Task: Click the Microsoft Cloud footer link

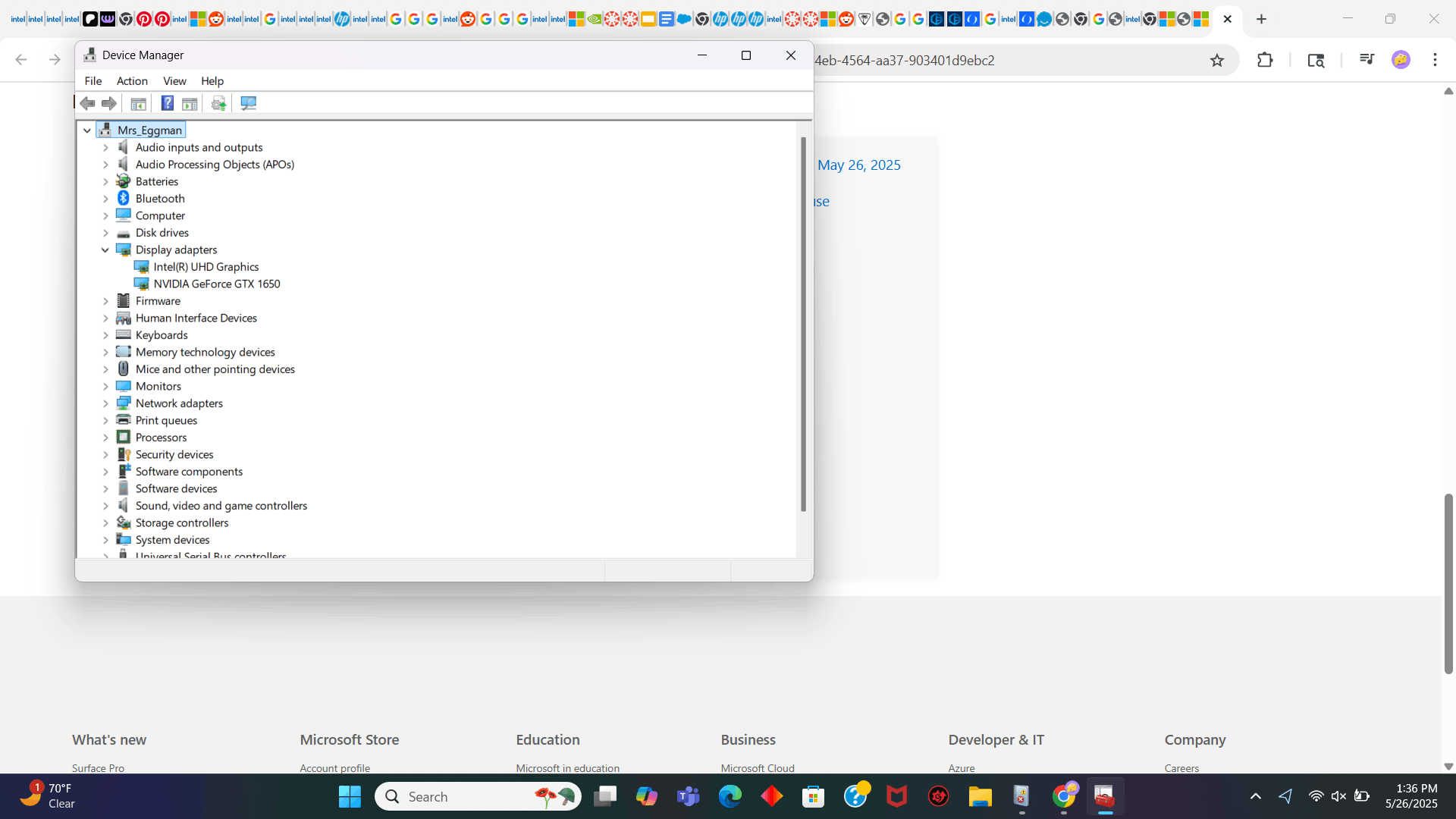Action: pyautogui.click(x=758, y=767)
